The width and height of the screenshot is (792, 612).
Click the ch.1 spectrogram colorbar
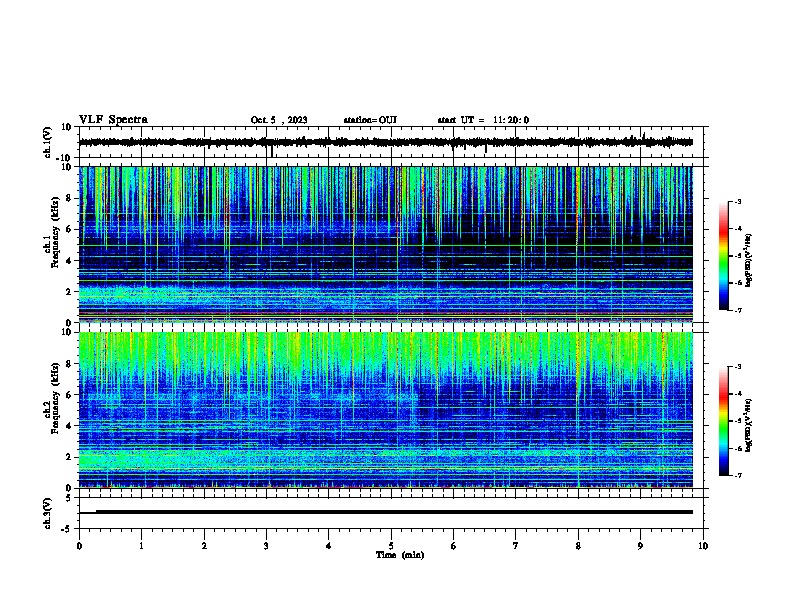[724, 256]
